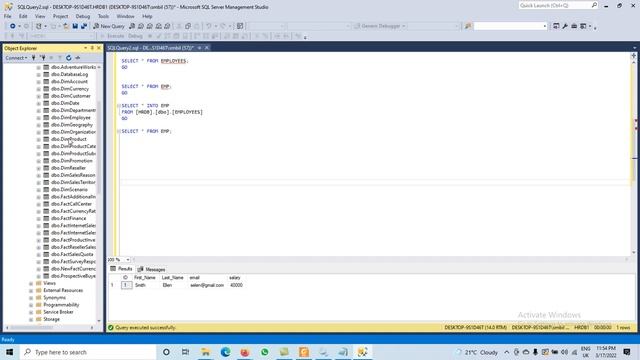Screen dimensions: 640x360
Task: Open the Connect dropdown in Object Explorer
Action: 16,58
